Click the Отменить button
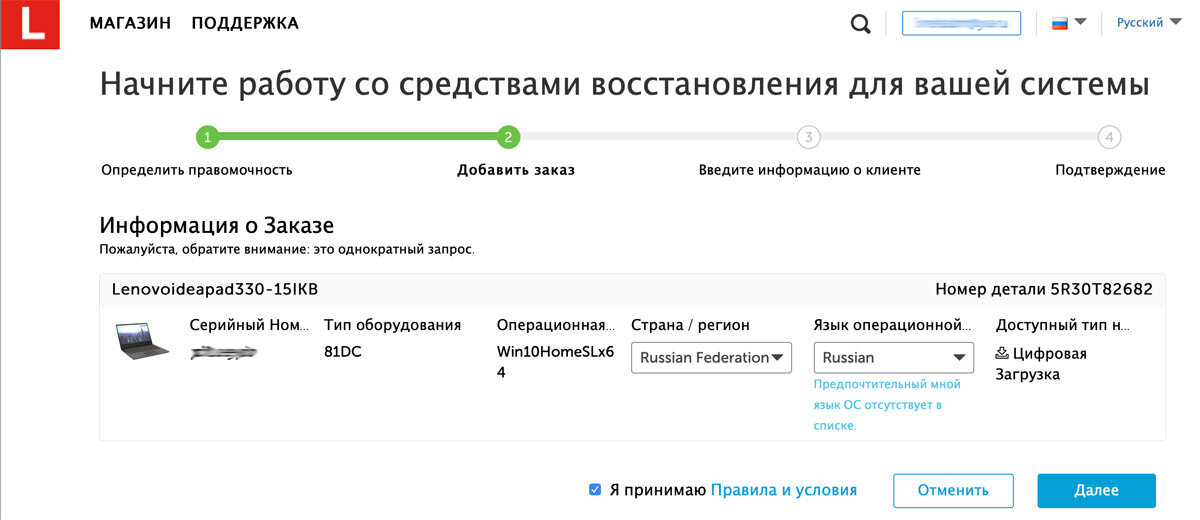The image size is (1200, 520). tap(953, 491)
